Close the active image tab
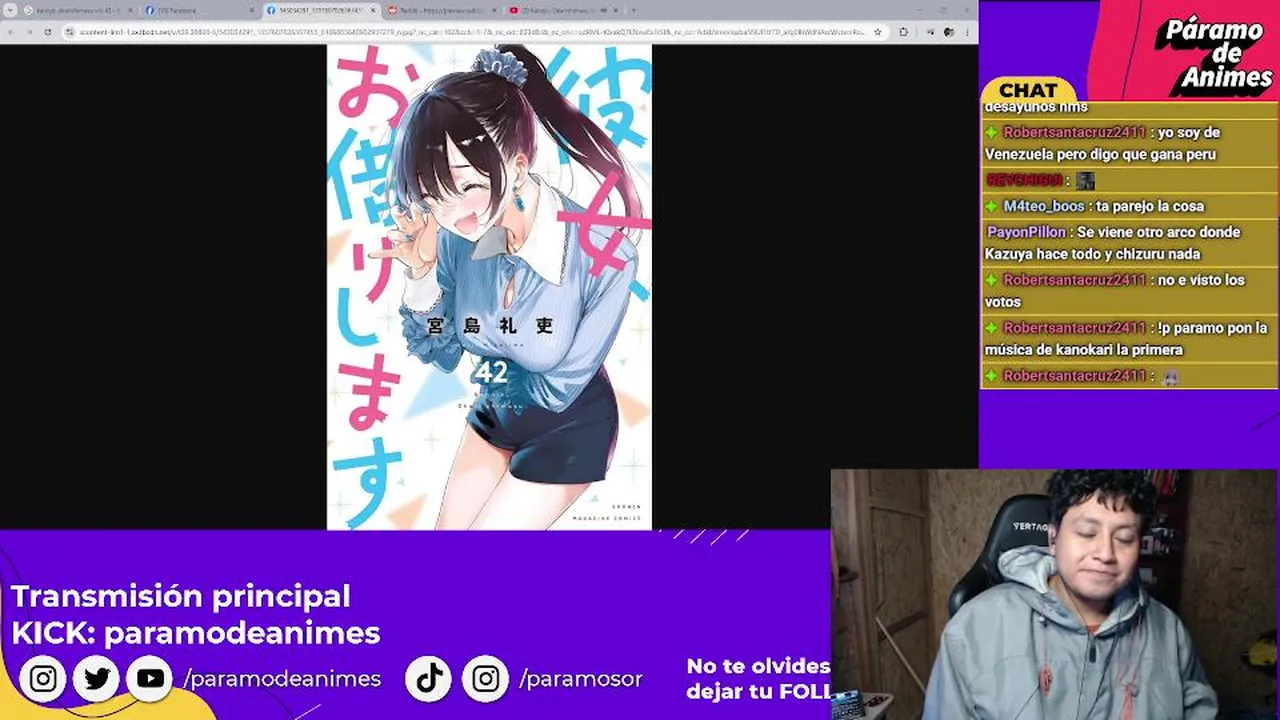Screen dimensions: 1280x720 pyautogui.click(x=373, y=10)
